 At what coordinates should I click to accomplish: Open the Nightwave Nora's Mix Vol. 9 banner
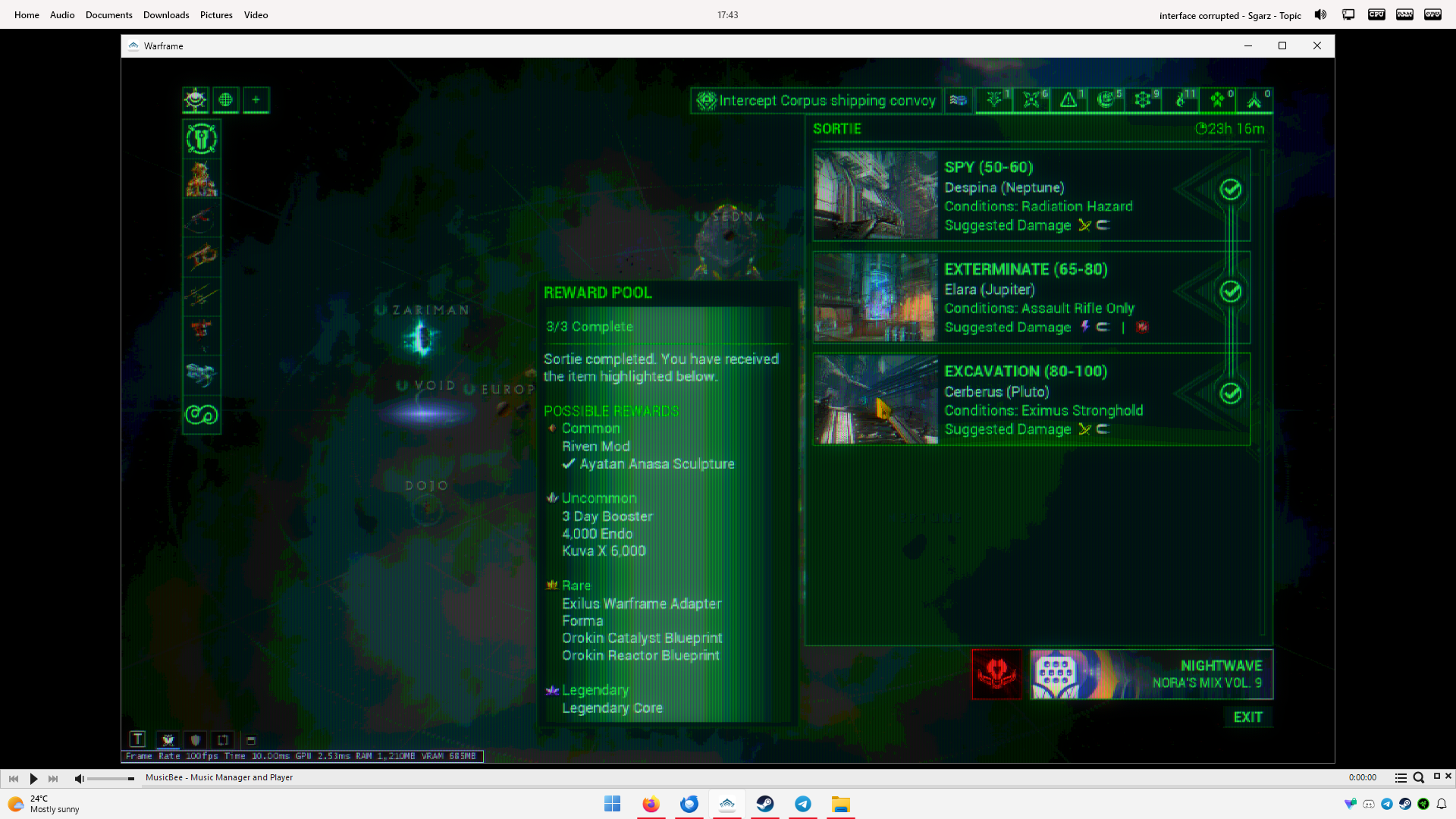tap(1151, 674)
